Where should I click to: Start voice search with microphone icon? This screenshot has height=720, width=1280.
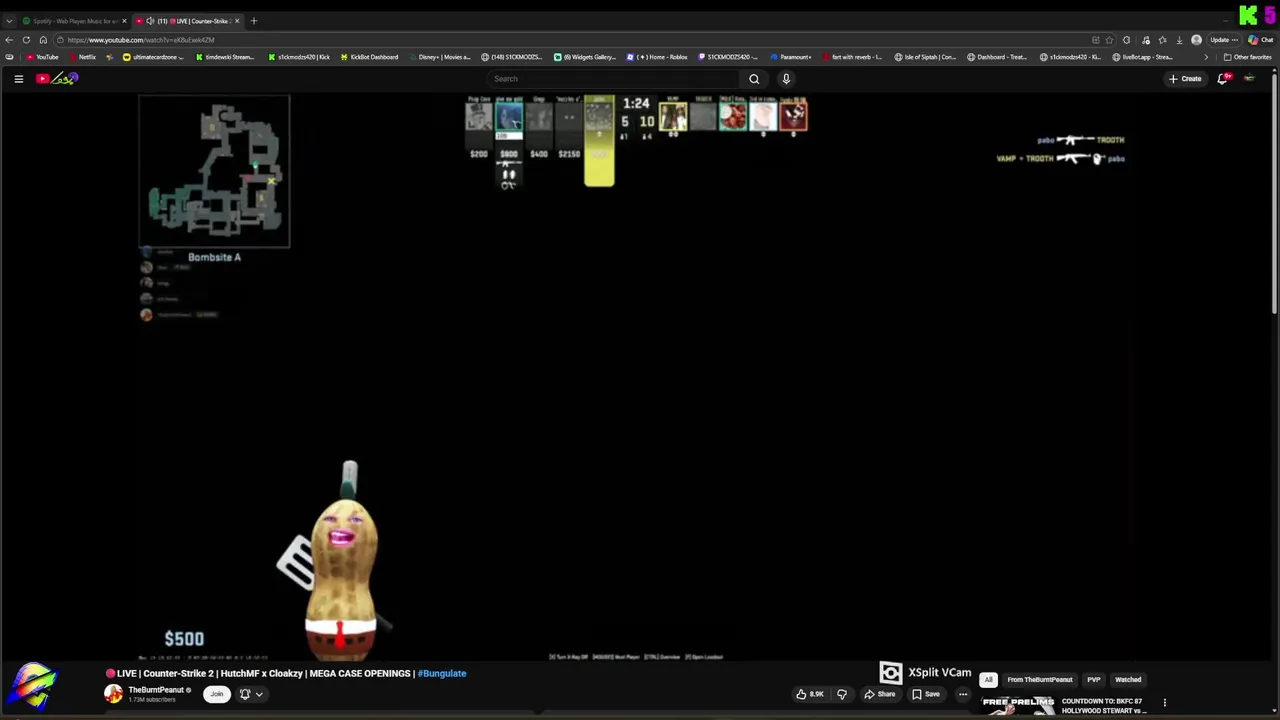(786, 79)
